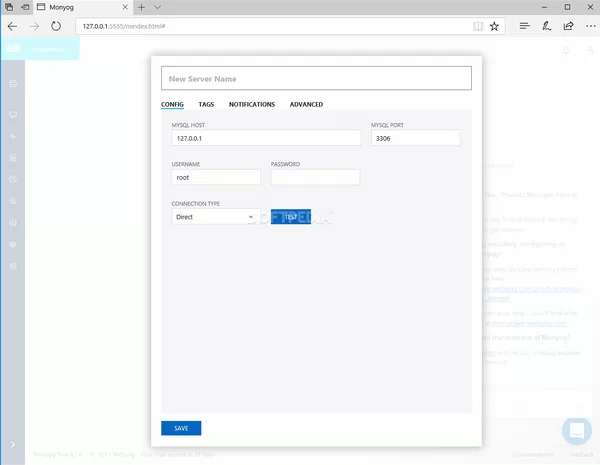Open a new browser tab

[142, 7]
